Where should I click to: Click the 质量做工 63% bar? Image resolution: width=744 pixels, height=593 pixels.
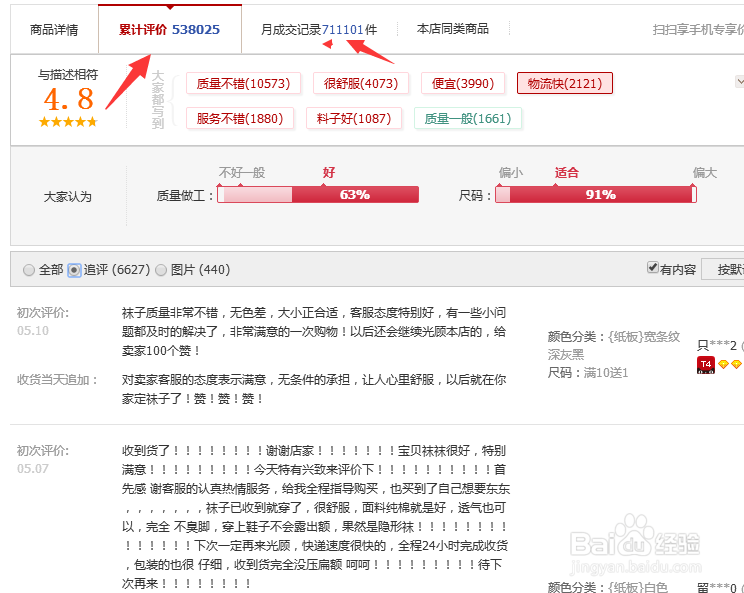point(318,195)
